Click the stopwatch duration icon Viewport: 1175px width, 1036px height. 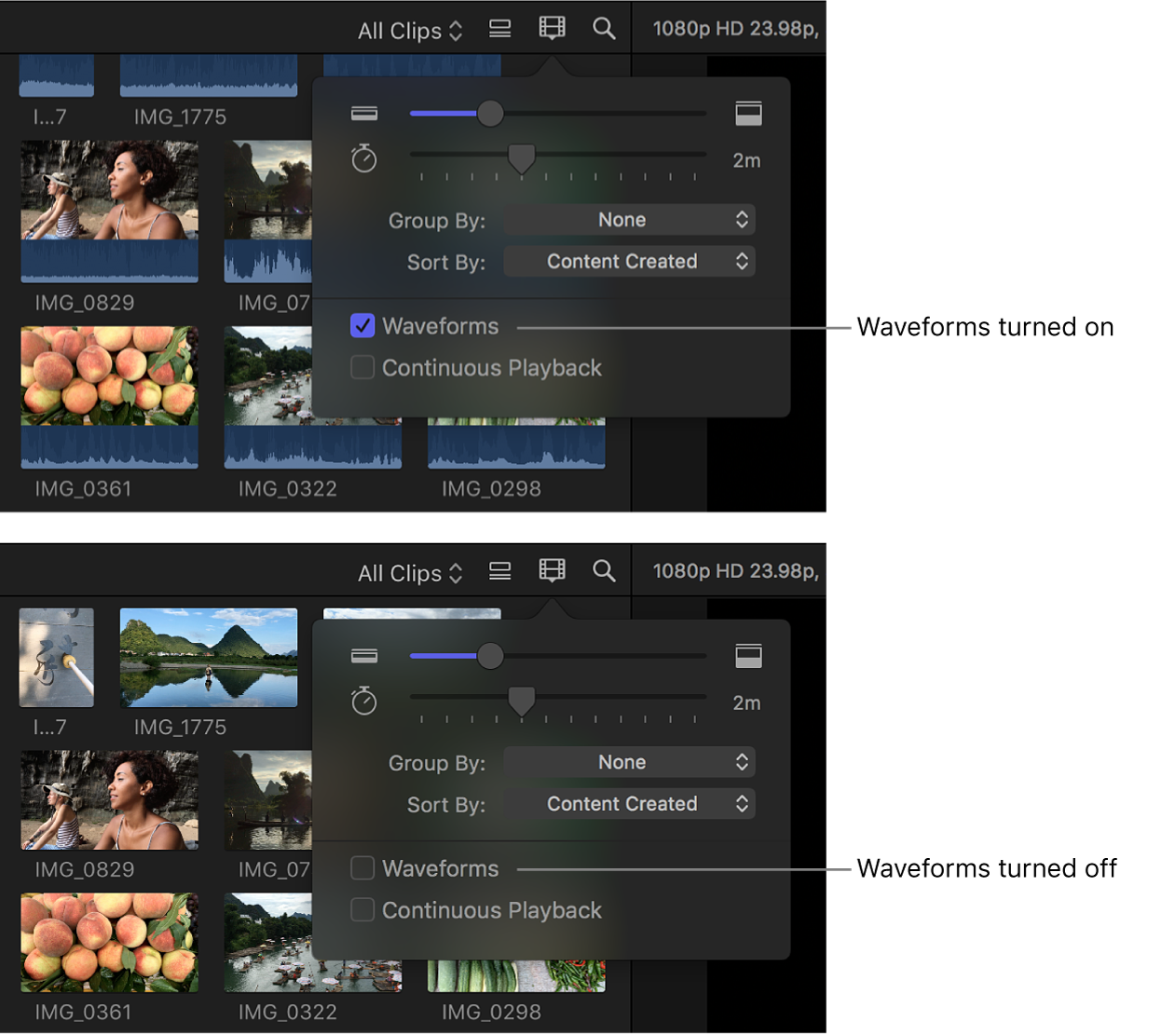point(363,158)
